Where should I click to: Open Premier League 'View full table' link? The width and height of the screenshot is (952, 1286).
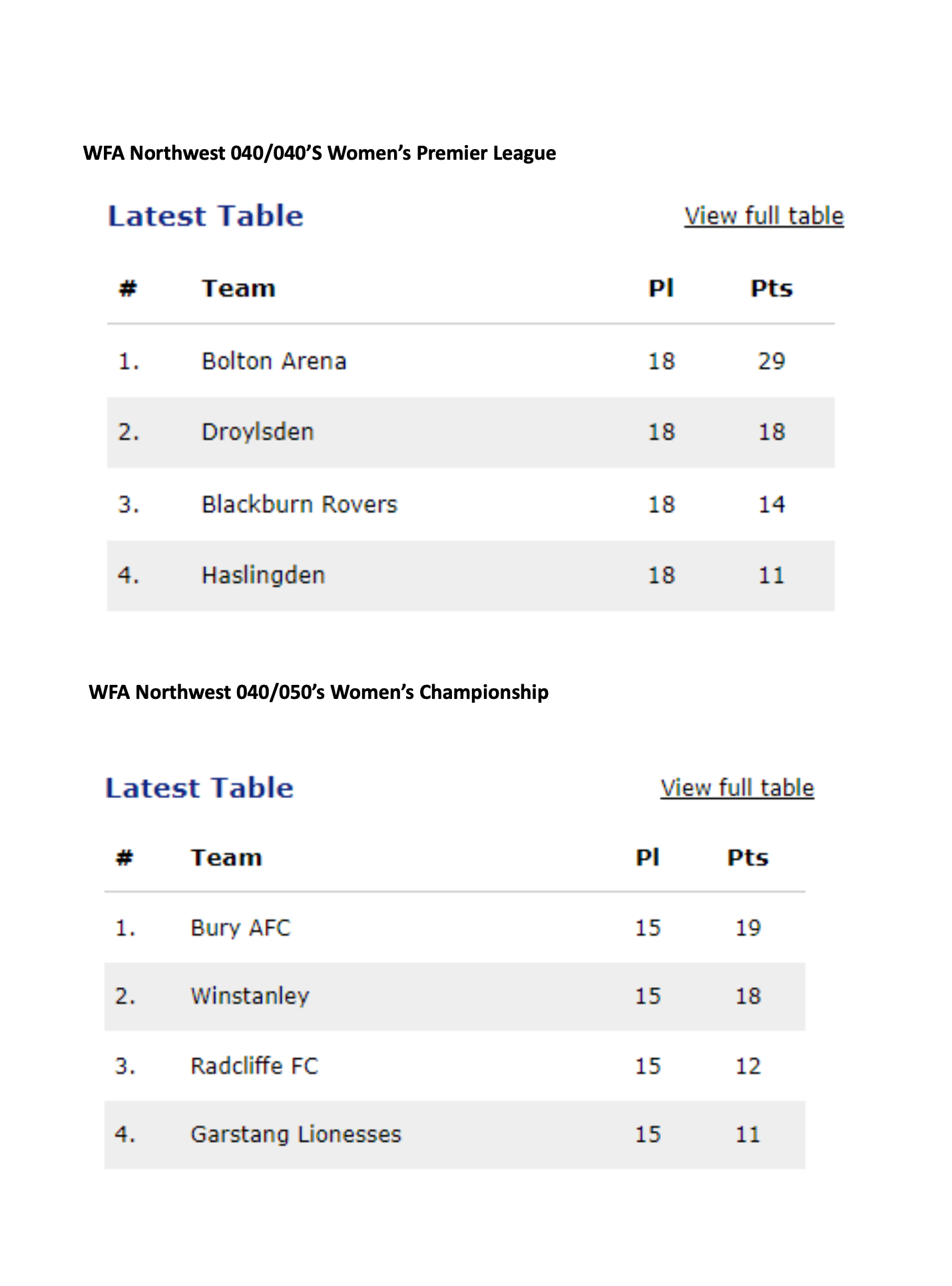click(764, 216)
